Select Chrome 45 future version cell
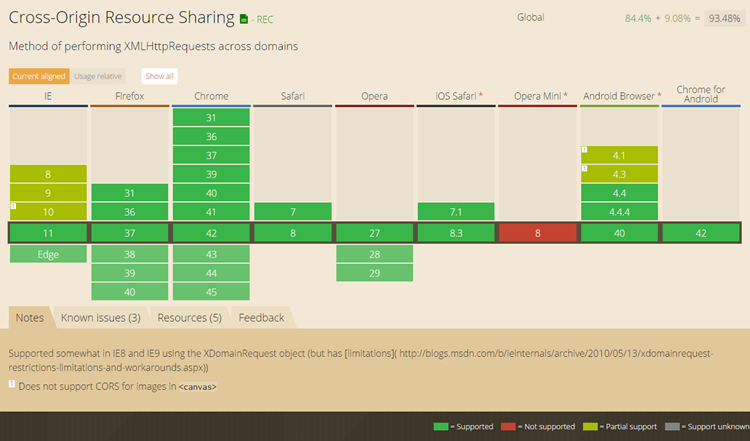The width and height of the screenshot is (750, 441). [x=211, y=292]
